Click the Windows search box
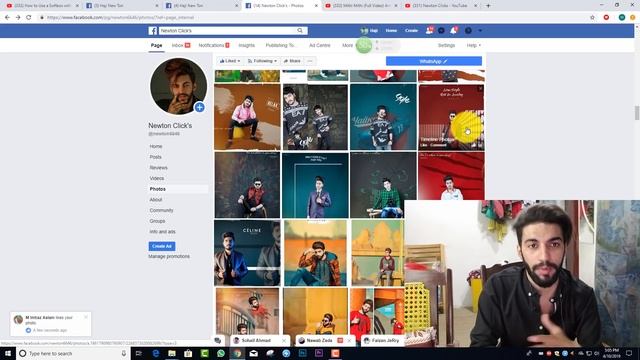Image resolution: width=640 pixels, height=360 pixels. tap(73, 353)
